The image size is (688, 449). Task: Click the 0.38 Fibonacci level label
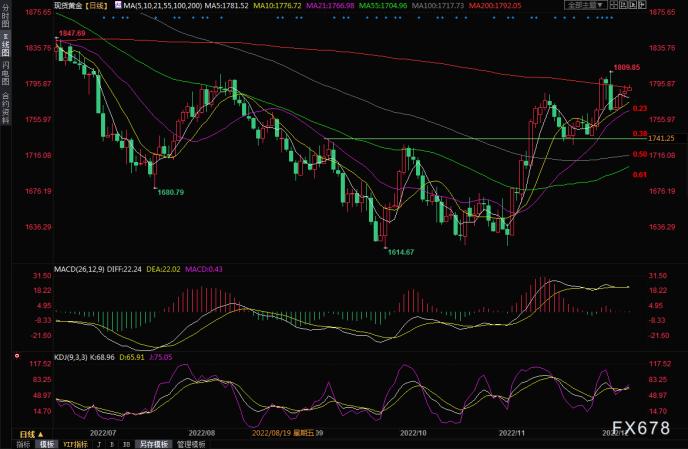(640, 133)
